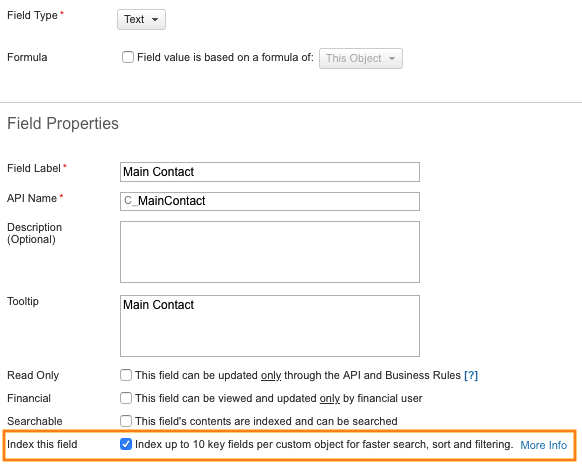Click the Searchable label text
Screen dimensions: 582x471
coord(35,421)
